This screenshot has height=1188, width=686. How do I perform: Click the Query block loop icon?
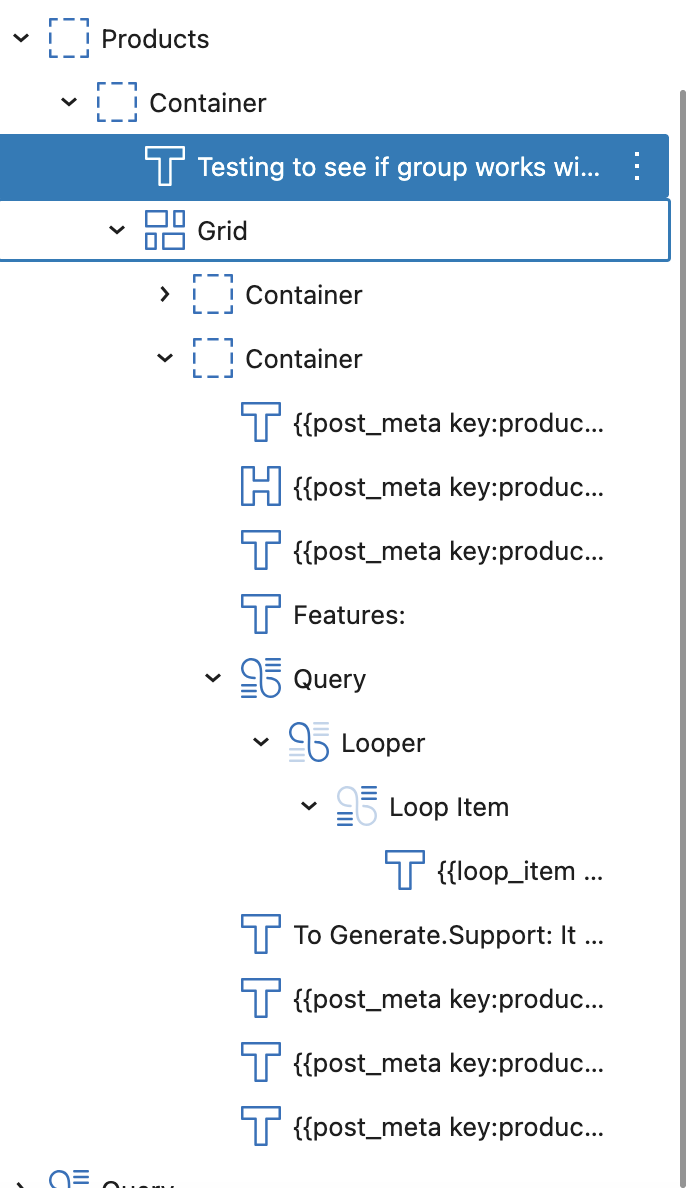[261, 679]
